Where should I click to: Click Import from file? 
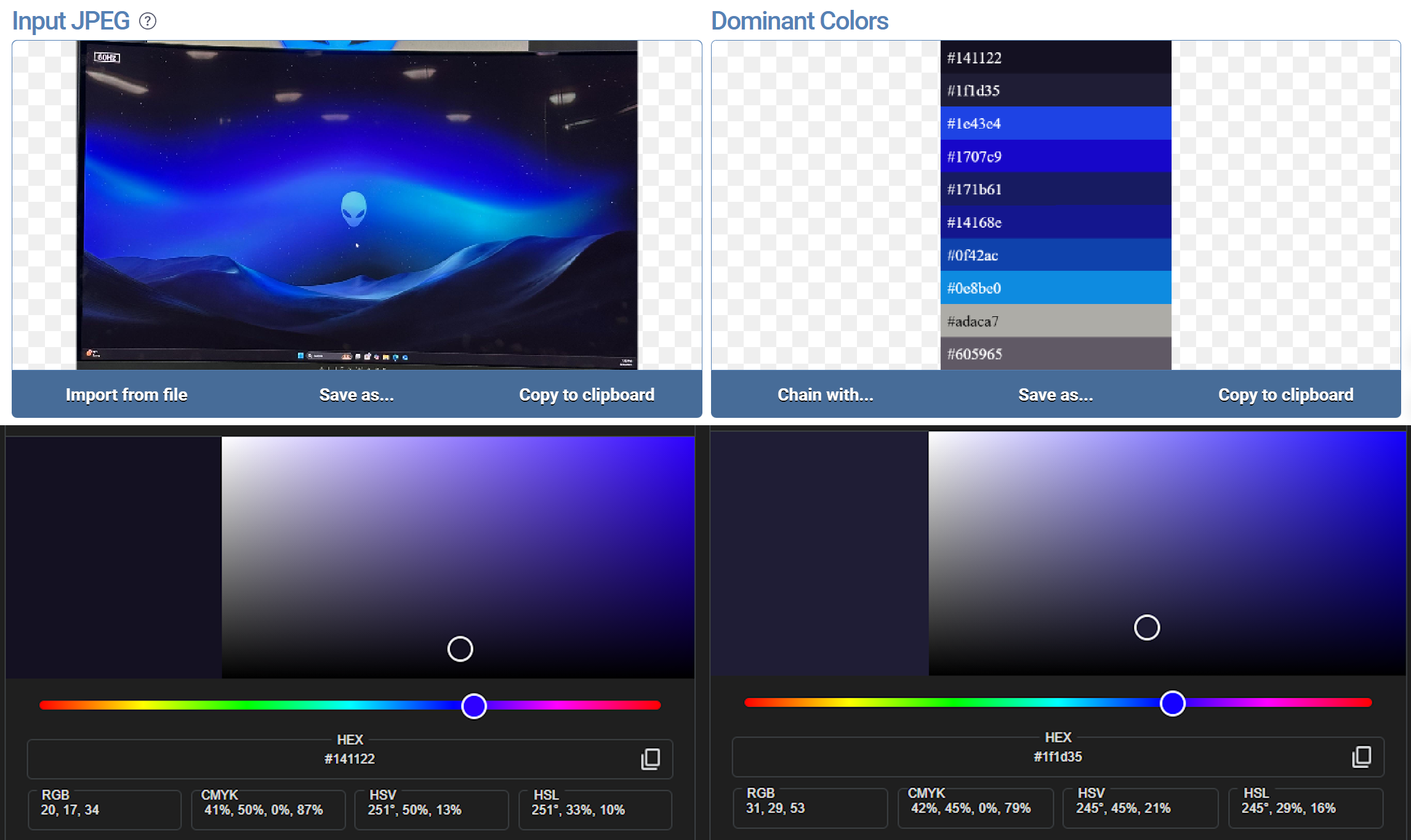pyautogui.click(x=127, y=394)
